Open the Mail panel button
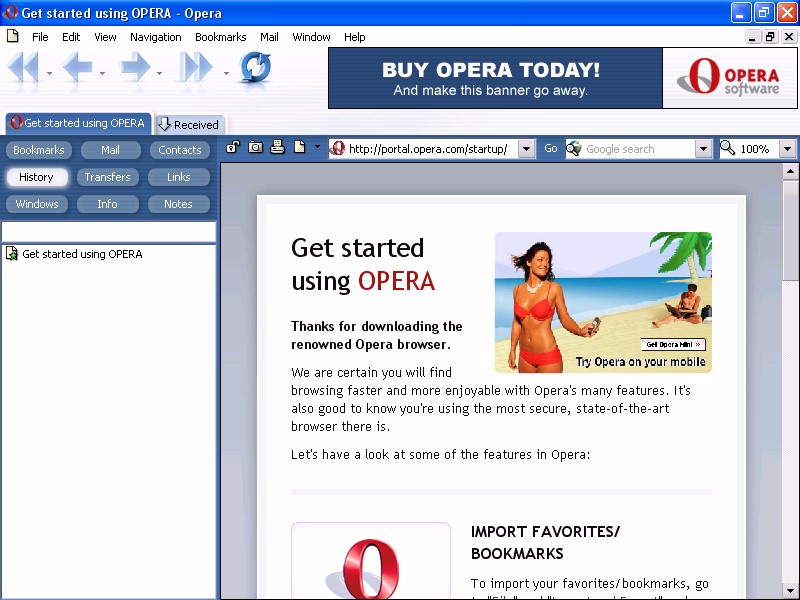This screenshot has width=800, height=600. tap(110, 150)
